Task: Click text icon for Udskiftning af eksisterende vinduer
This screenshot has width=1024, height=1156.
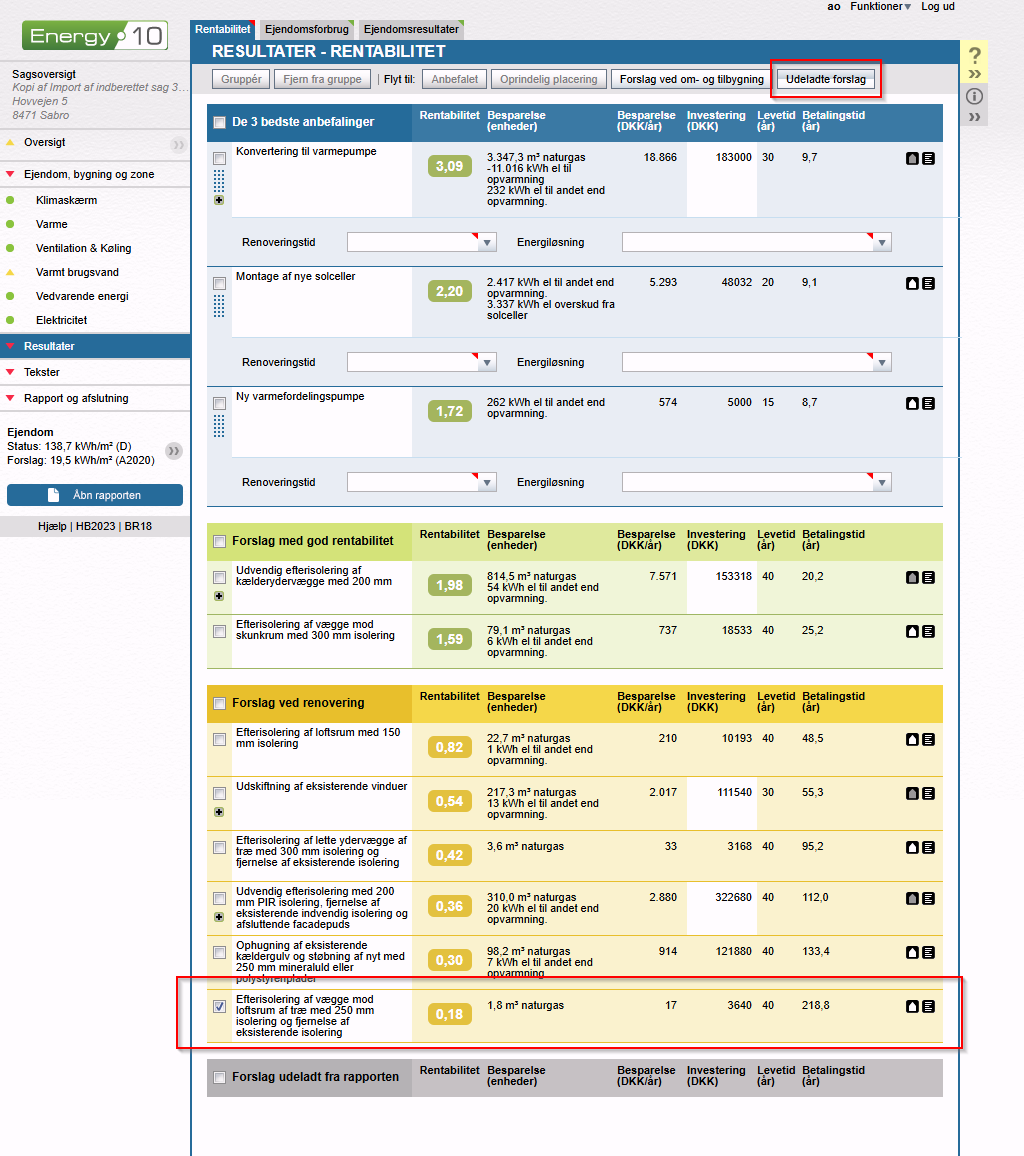Action: click(928, 793)
